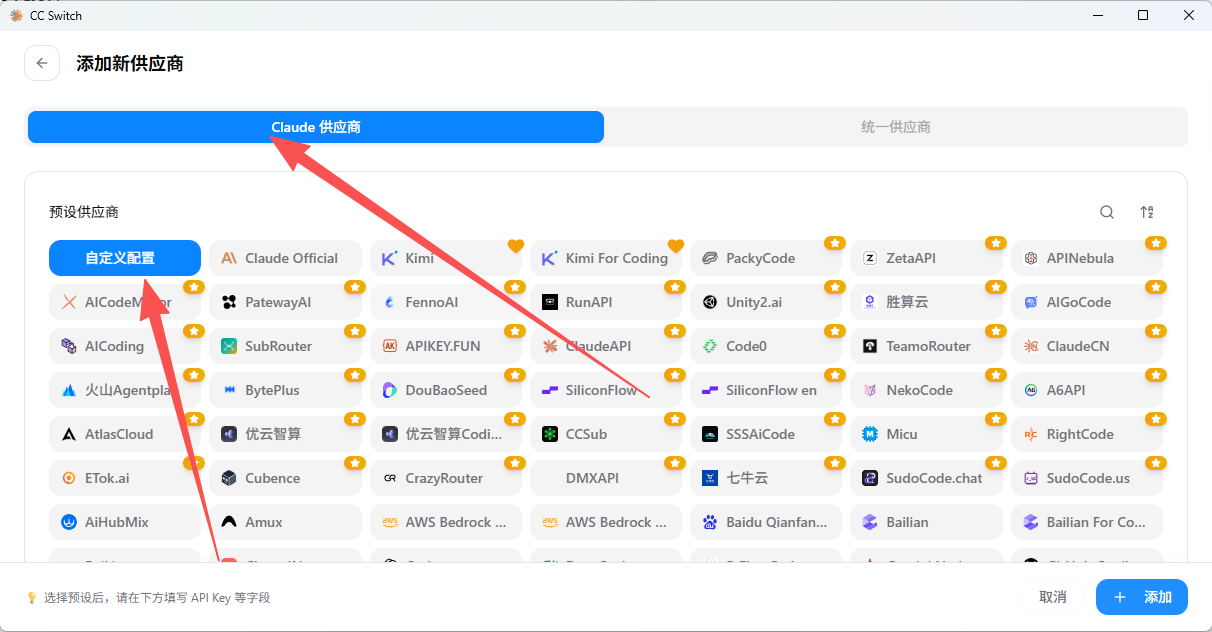The height and width of the screenshot is (632, 1212).
Task: Select the ClaudeCN provider
Action: click(x=1087, y=346)
